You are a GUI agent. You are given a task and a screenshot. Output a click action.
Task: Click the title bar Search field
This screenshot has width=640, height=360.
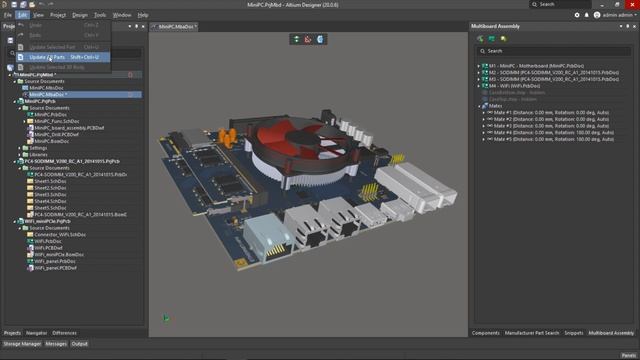tap(560, 4)
